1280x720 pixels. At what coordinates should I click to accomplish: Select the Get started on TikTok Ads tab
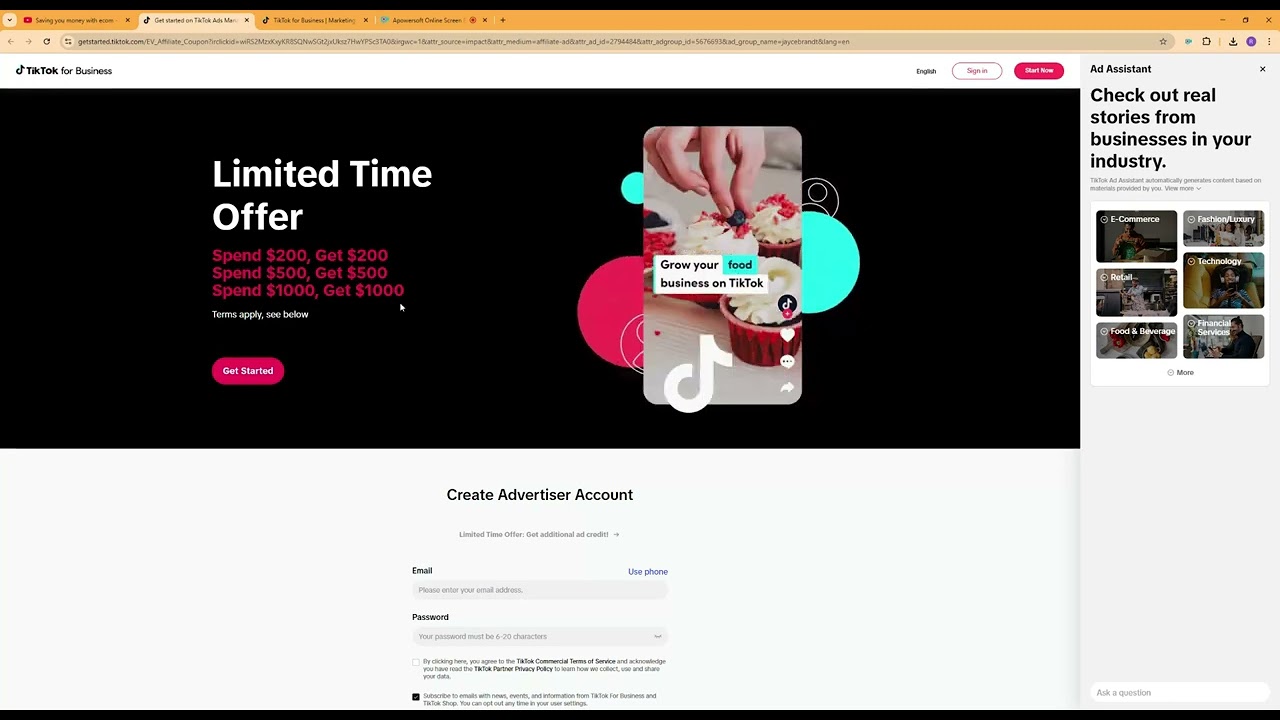(194, 20)
